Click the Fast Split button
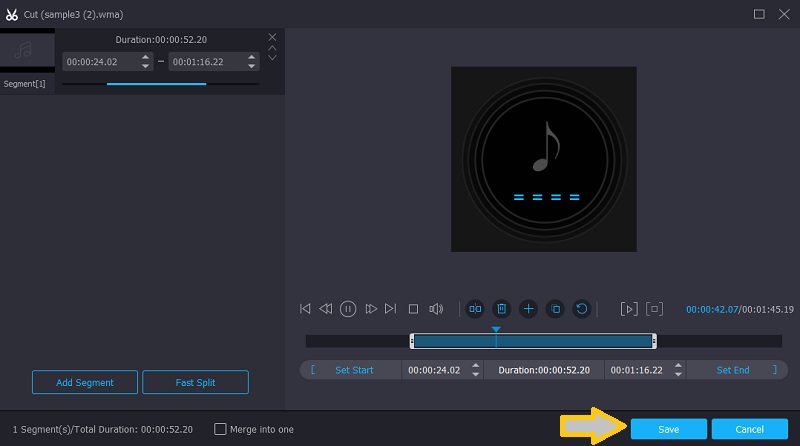 [195, 382]
